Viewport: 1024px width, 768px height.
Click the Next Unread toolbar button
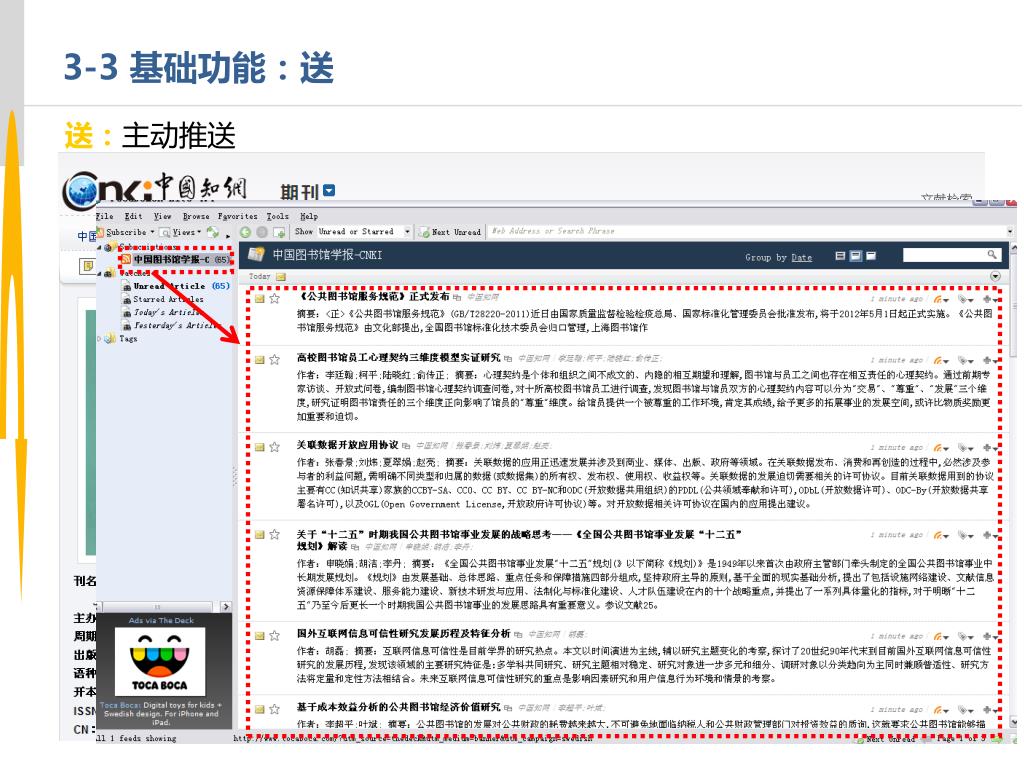click(x=450, y=232)
